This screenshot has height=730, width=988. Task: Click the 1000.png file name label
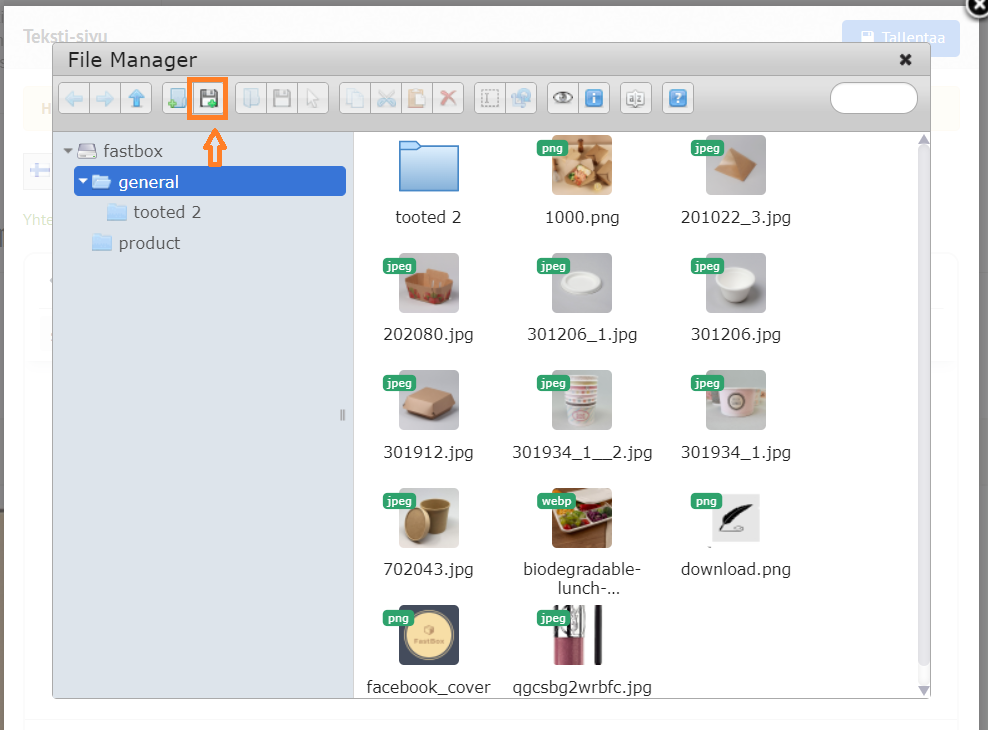coord(582,217)
